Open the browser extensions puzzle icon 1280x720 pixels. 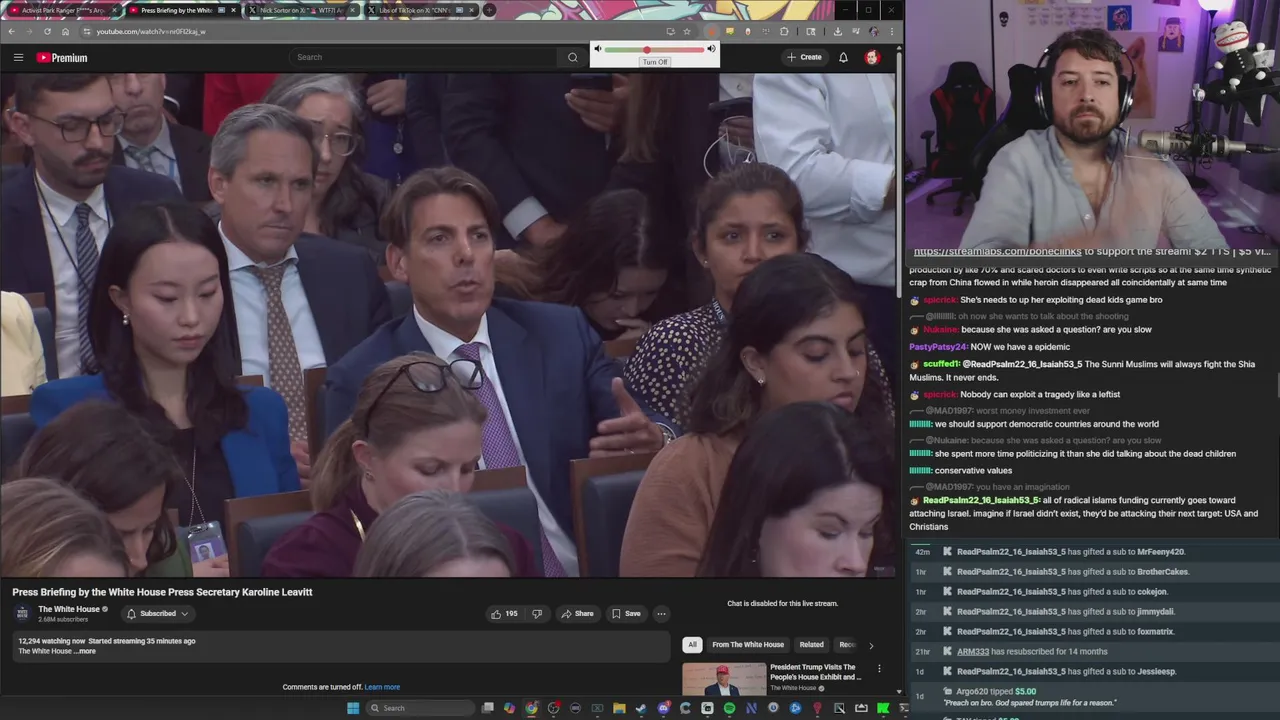point(783,31)
